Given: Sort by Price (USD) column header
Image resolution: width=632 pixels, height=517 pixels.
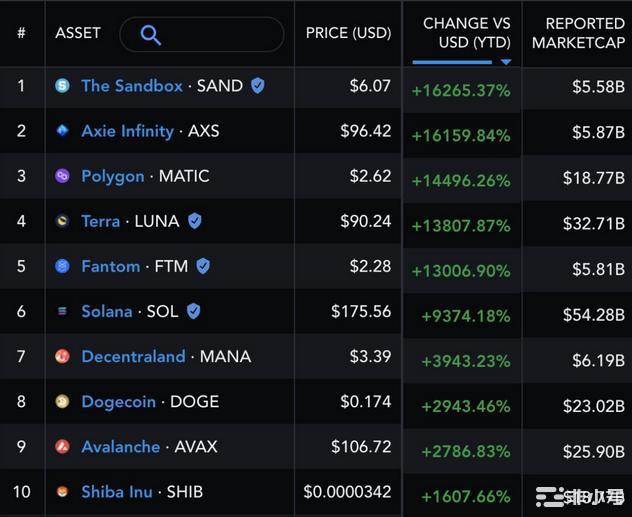Looking at the screenshot, I should (x=348, y=33).
